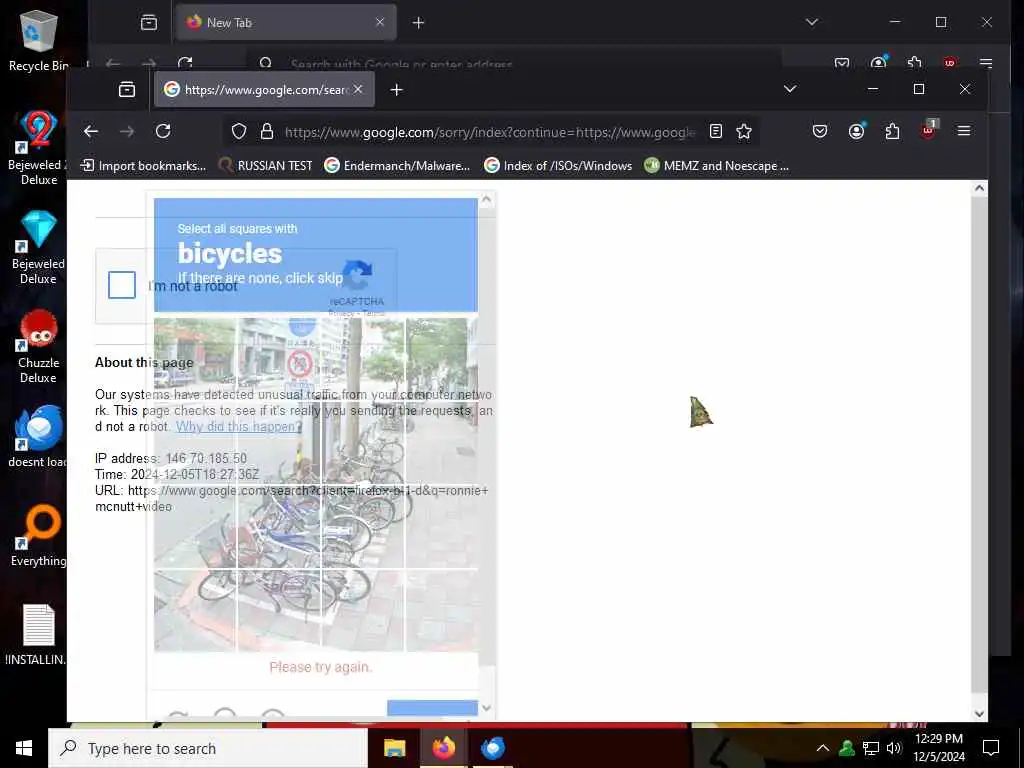Check the I'm not a robot checkbox
The image size is (1024, 768).
[x=122, y=285]
